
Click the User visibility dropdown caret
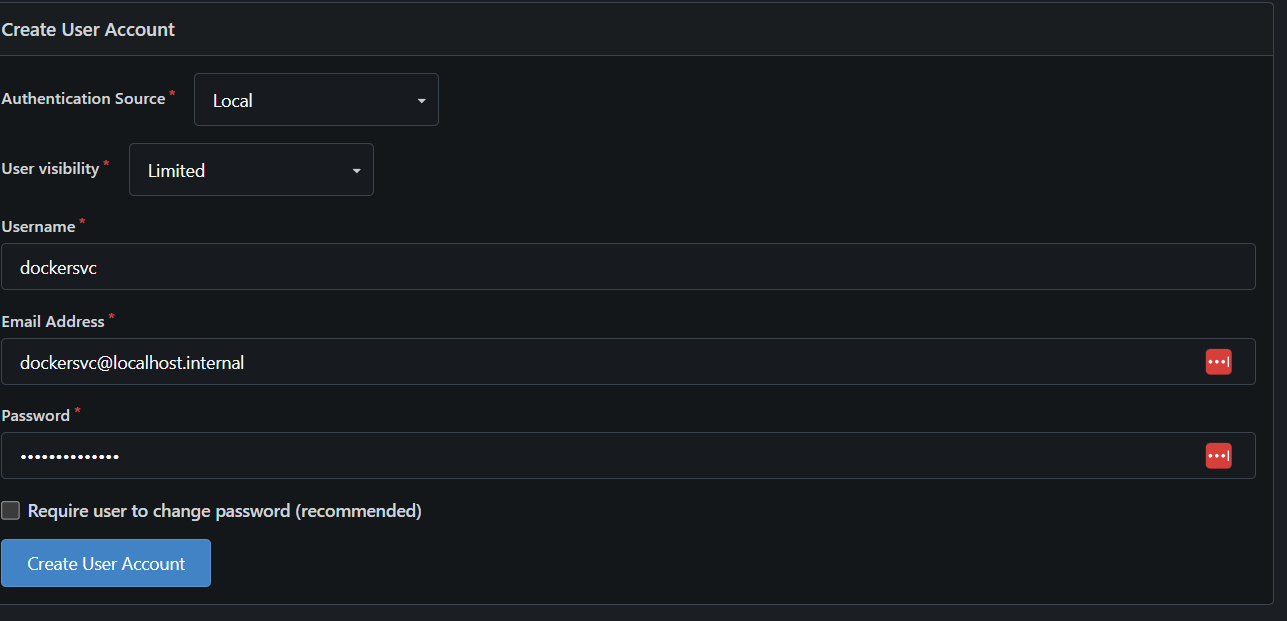click(356, 171)
